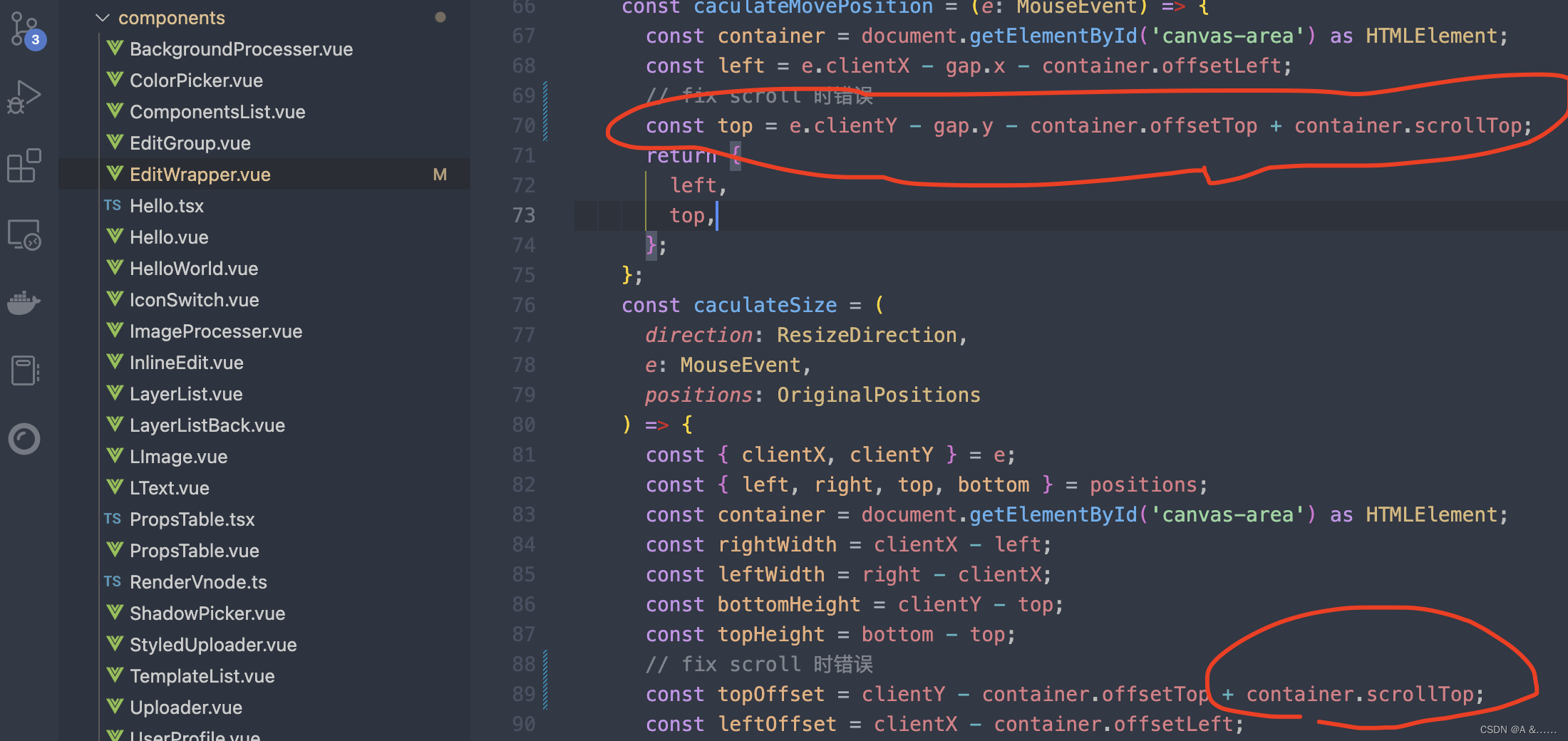
Task: Click the TS icon beside RenderVnode.ts
Action: tap(113, 581)
